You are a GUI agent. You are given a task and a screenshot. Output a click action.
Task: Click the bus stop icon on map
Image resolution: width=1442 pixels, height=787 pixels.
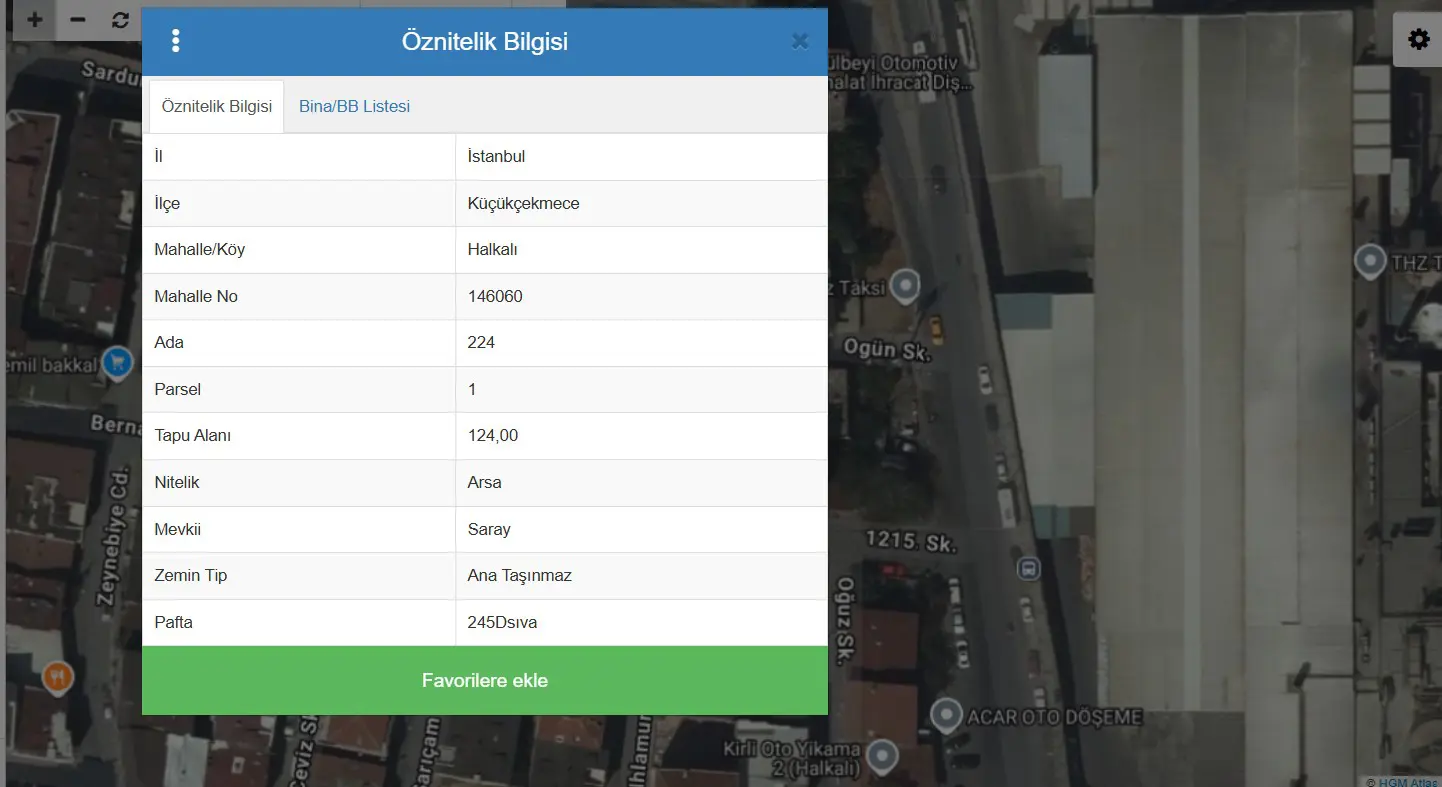(x=1028, y=569)
